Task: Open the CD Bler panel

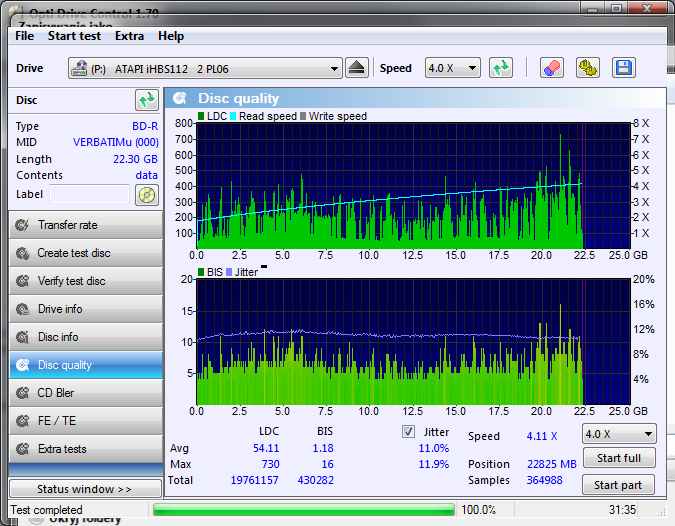Action: [x=86, y=393]
